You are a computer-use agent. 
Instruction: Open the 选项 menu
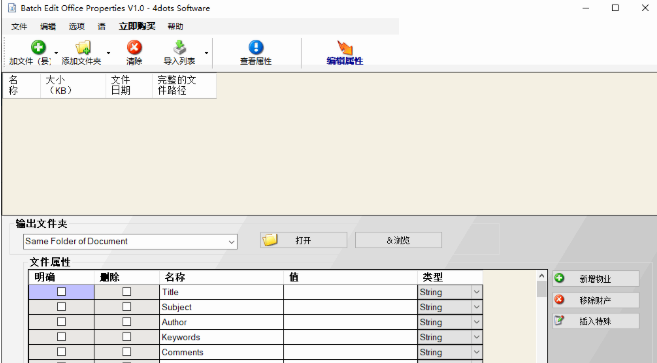click(77, 26)
